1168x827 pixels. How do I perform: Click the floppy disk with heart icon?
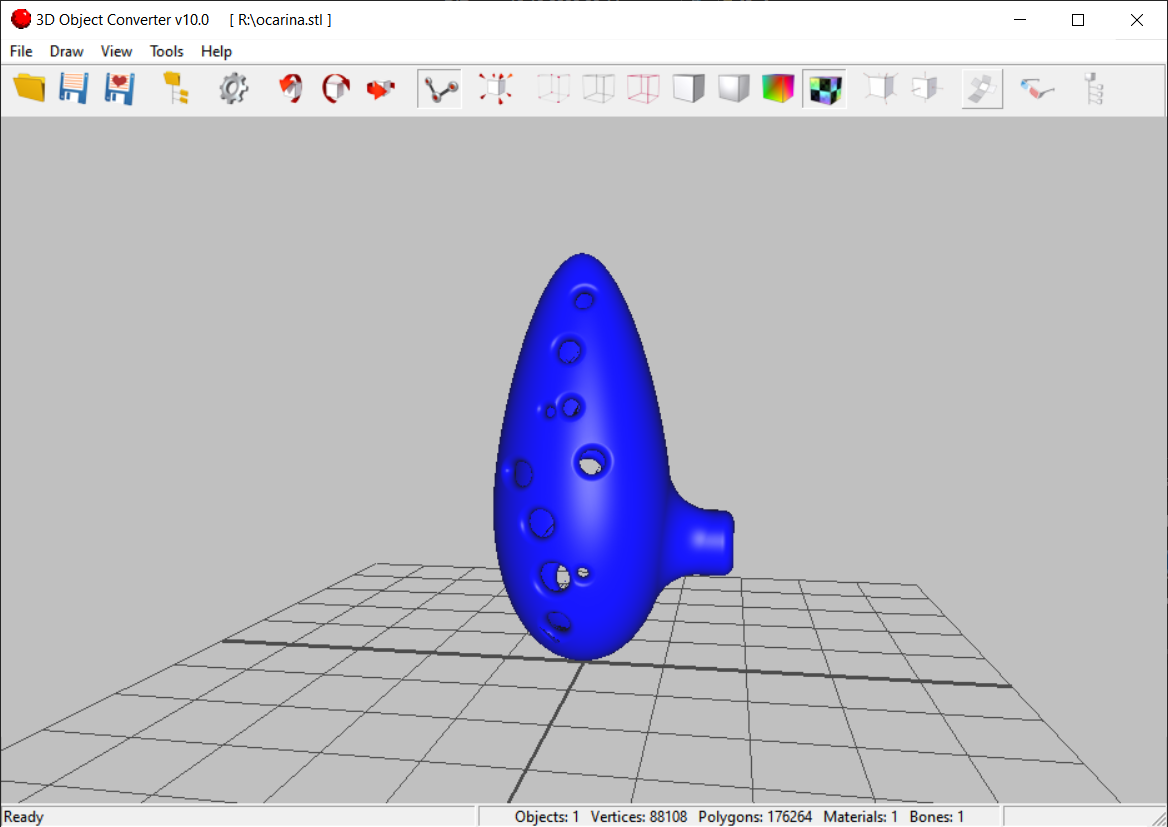[x=119, y=88]
